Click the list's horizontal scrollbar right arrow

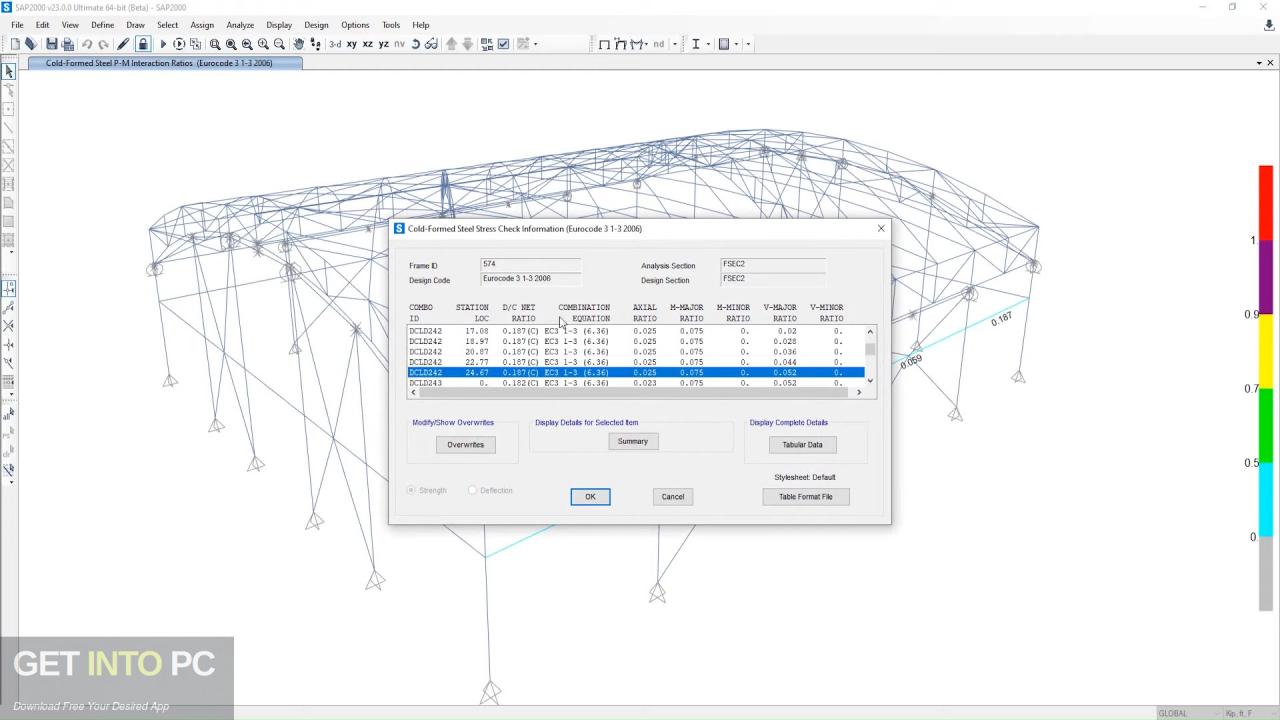859,392
